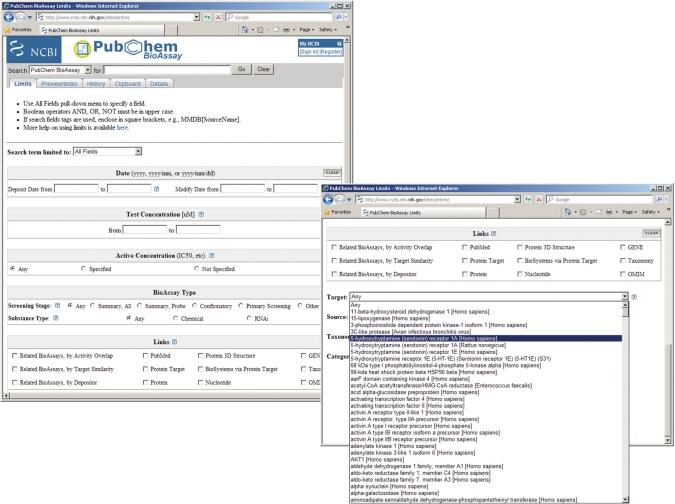The height and width of the screenshot is (504, 675).
Task: Select PubChem BioAssay Limits browser tab in left window
Action: (102, 30)
